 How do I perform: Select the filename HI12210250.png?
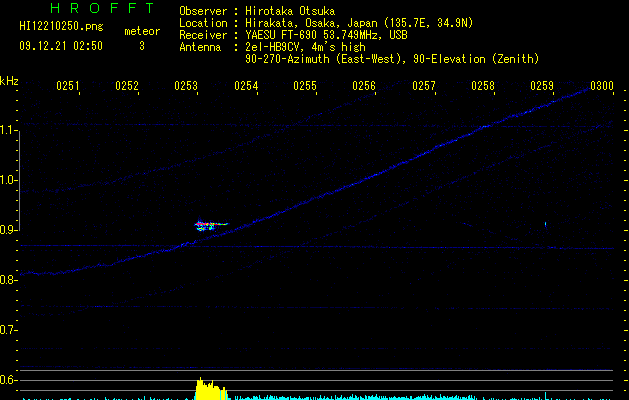coord(61,26)
